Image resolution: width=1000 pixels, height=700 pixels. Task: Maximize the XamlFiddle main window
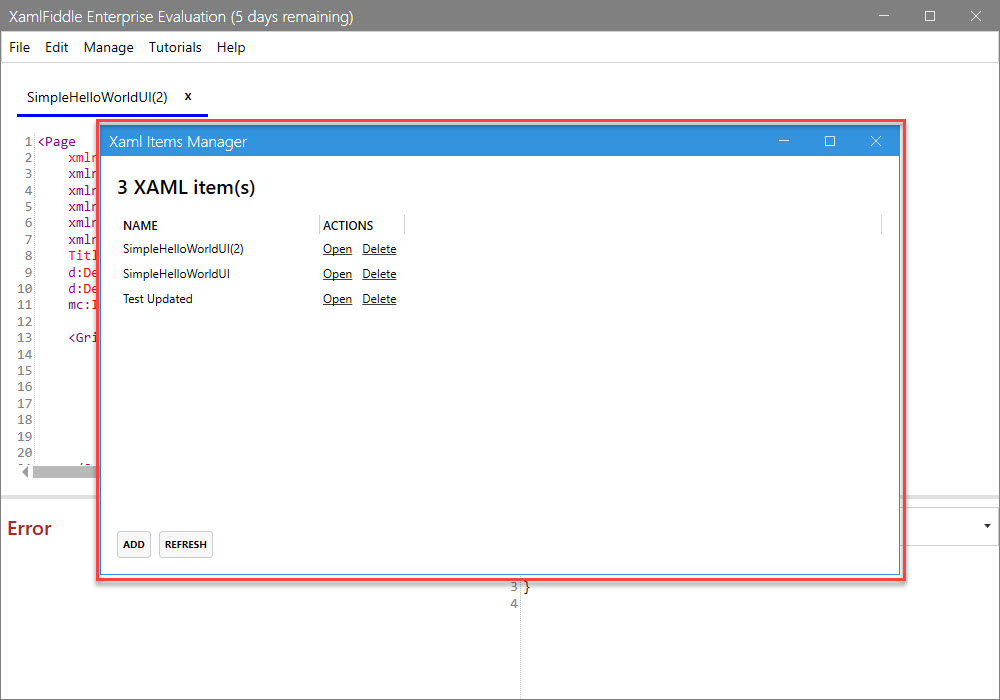click(930, 16)
